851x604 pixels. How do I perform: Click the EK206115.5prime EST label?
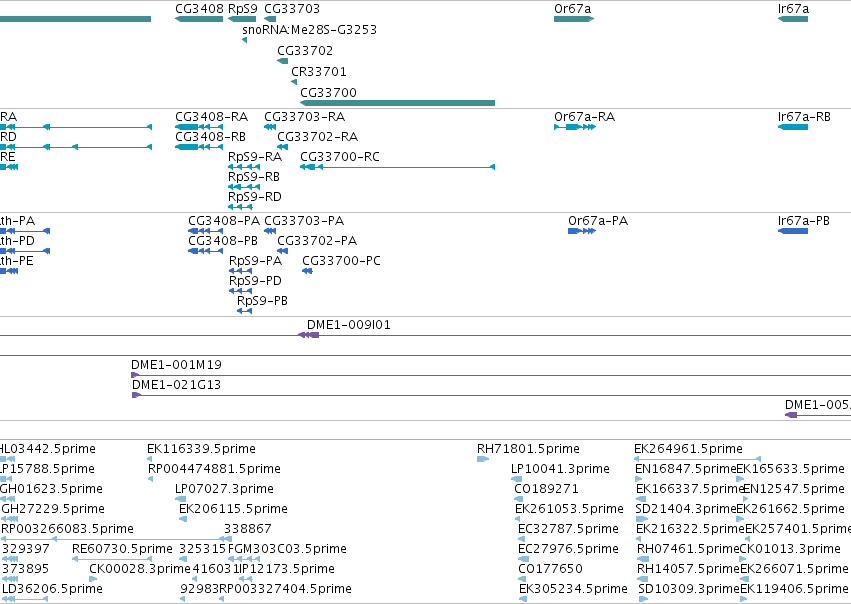233,509
